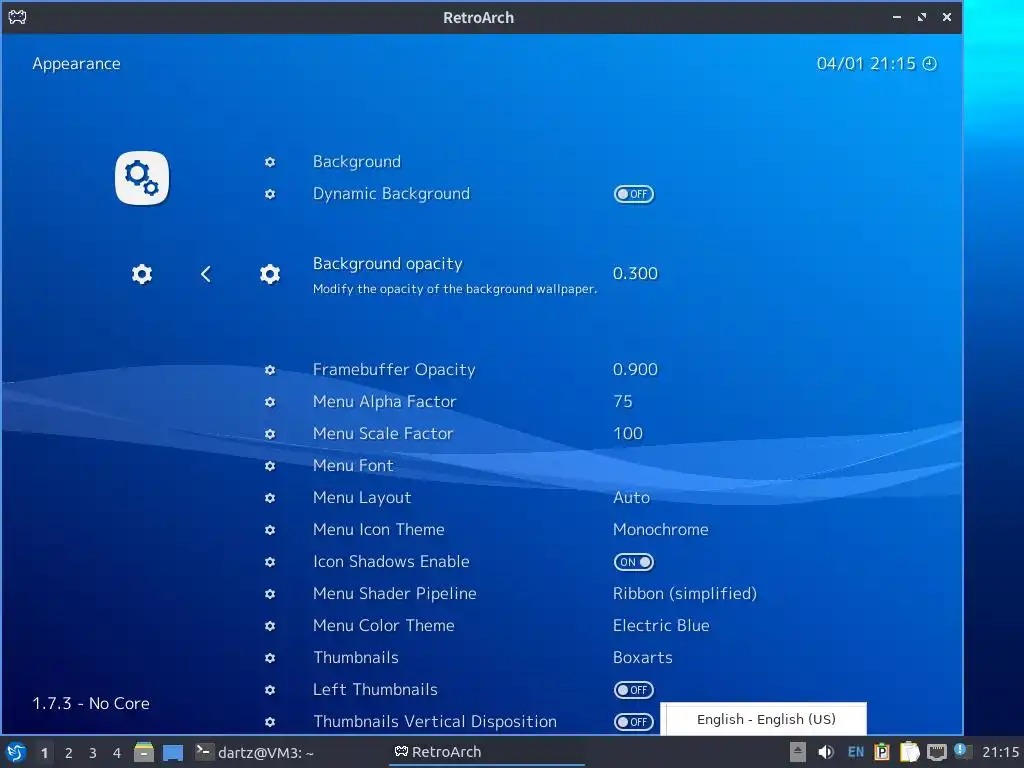Click the 1.7.3 - No Core version text
This screenshot has width=1024, height=768.
pyautogui.click(x=91, y=703)
